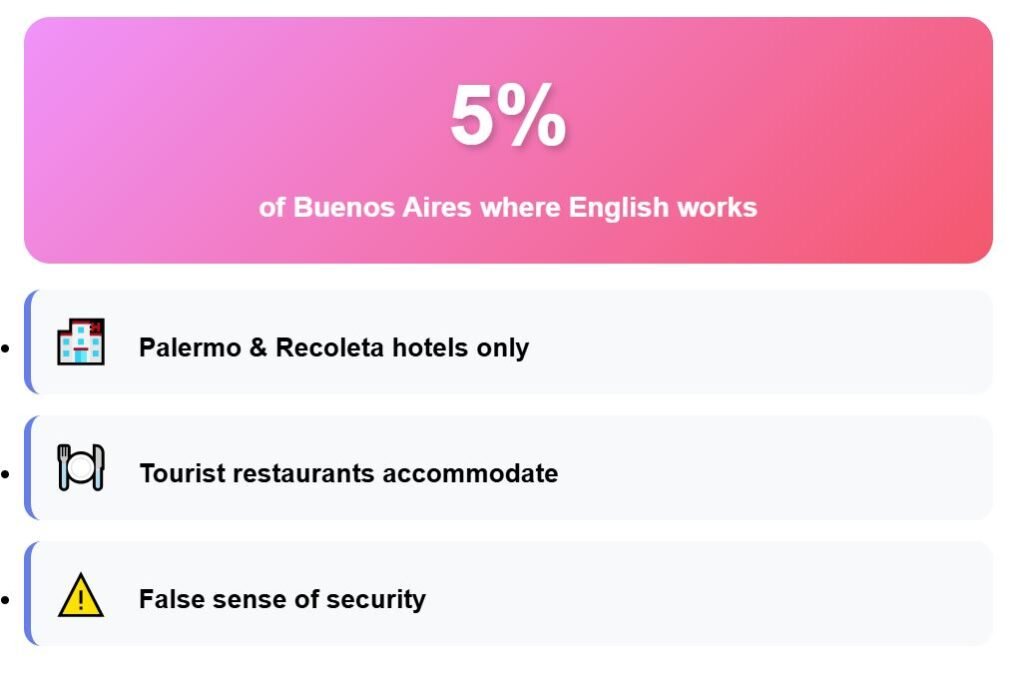Click the bullet beside the hotels item
The image size is (1024, 679).
6,349
